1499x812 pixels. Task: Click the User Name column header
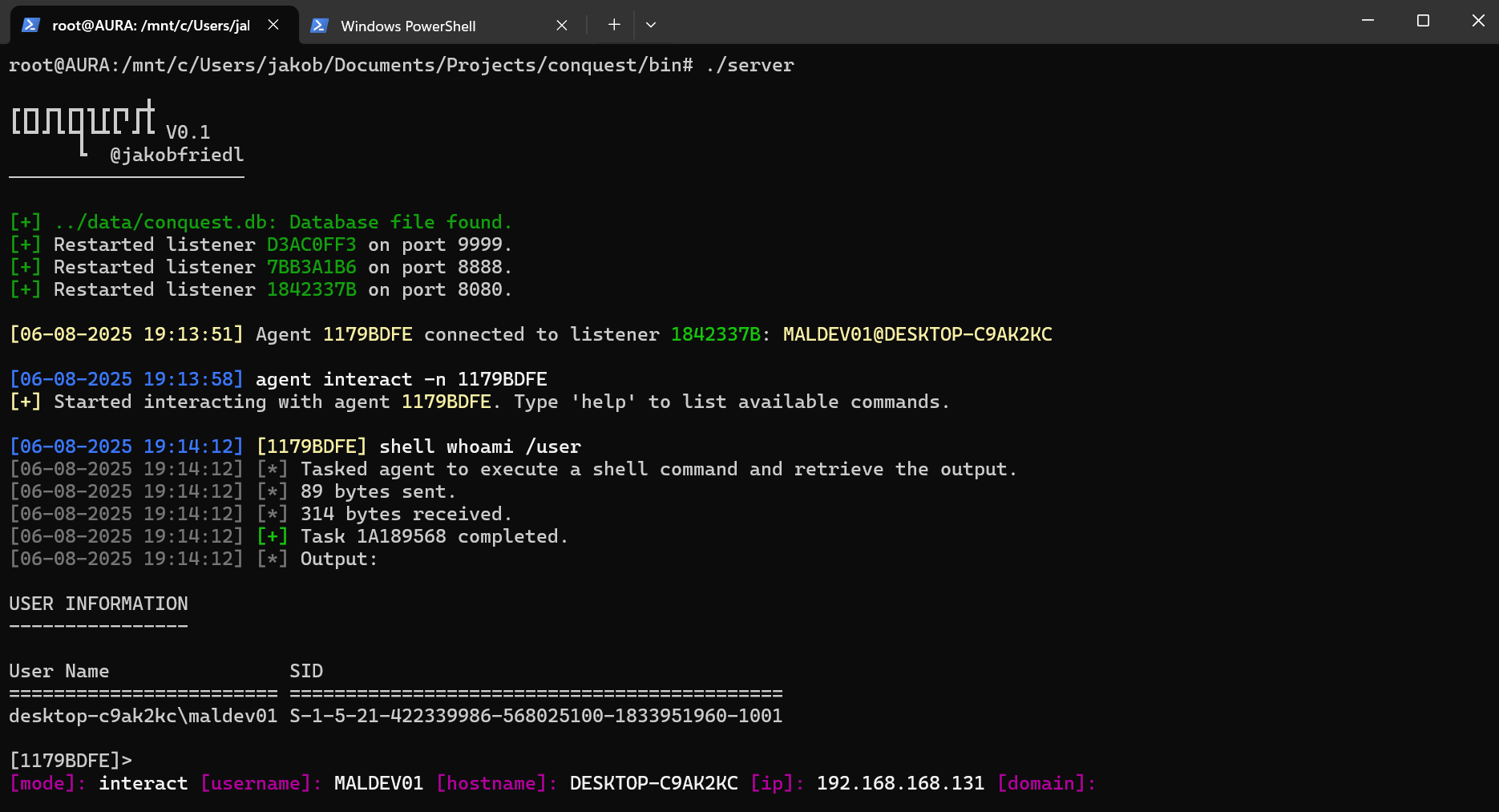point(59,671)
